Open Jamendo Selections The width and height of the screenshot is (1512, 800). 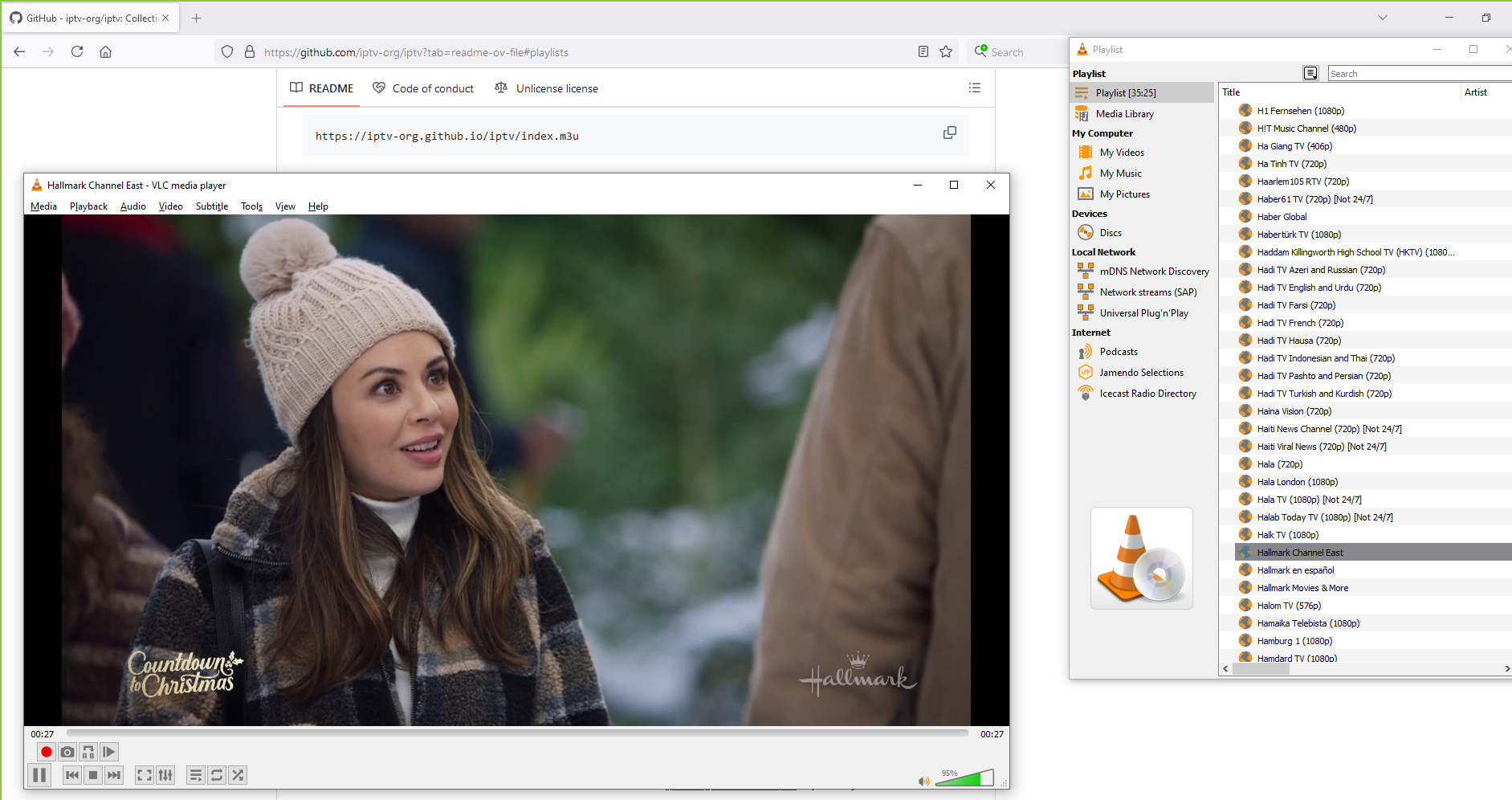(1143, 373)
